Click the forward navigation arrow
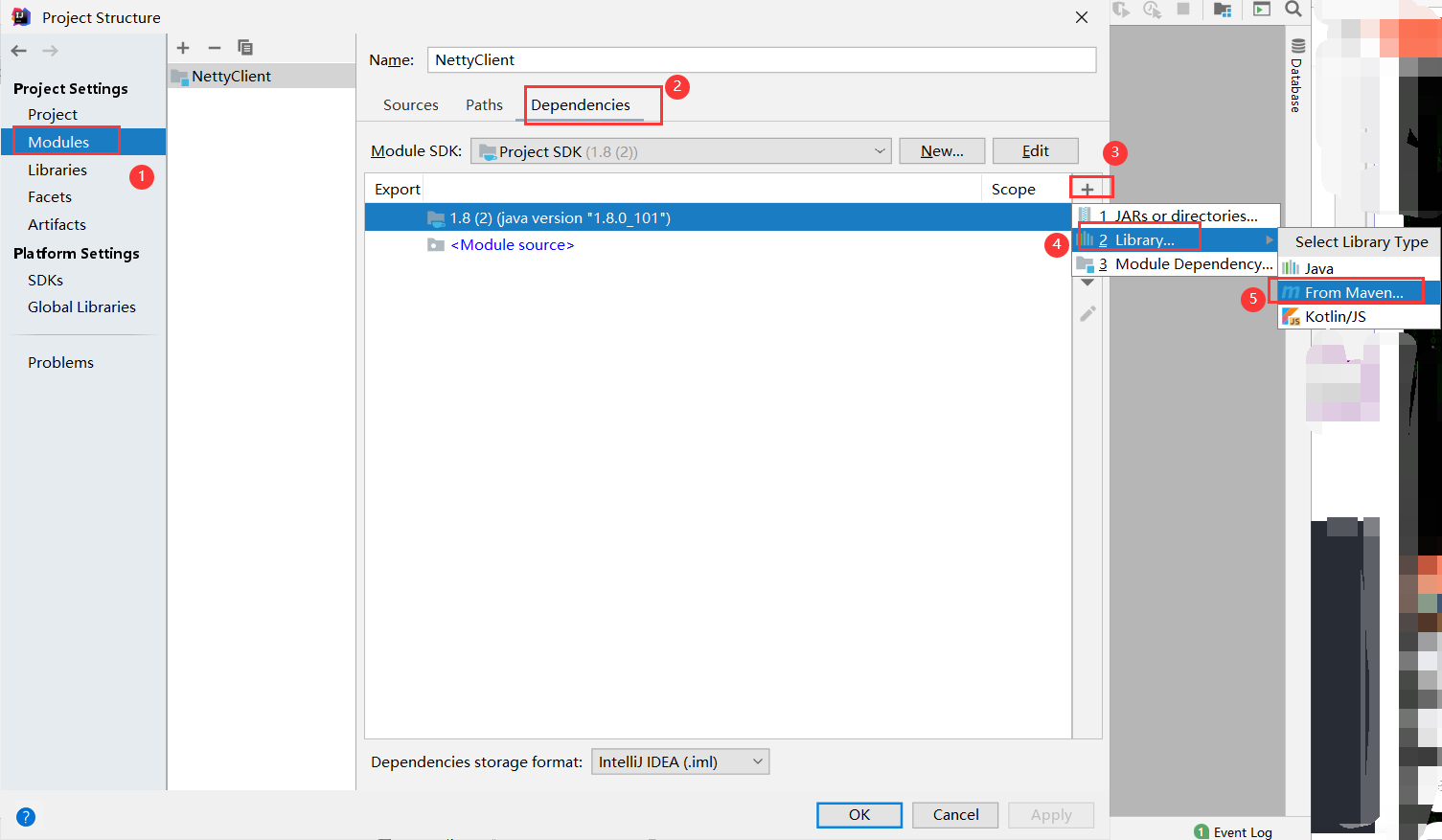Viewport: 1442px width, 840px height. point(50,51)
